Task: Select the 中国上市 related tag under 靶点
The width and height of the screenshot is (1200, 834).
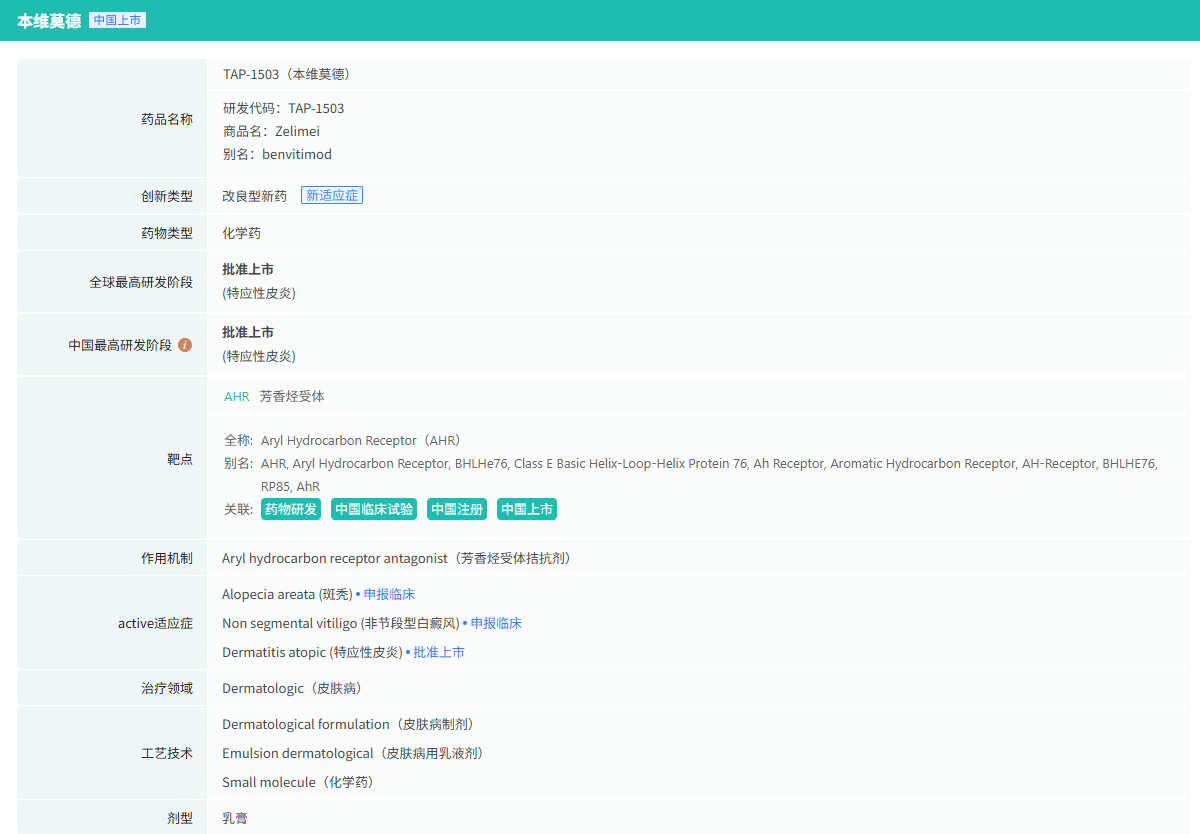Action: tap(527, 509)
